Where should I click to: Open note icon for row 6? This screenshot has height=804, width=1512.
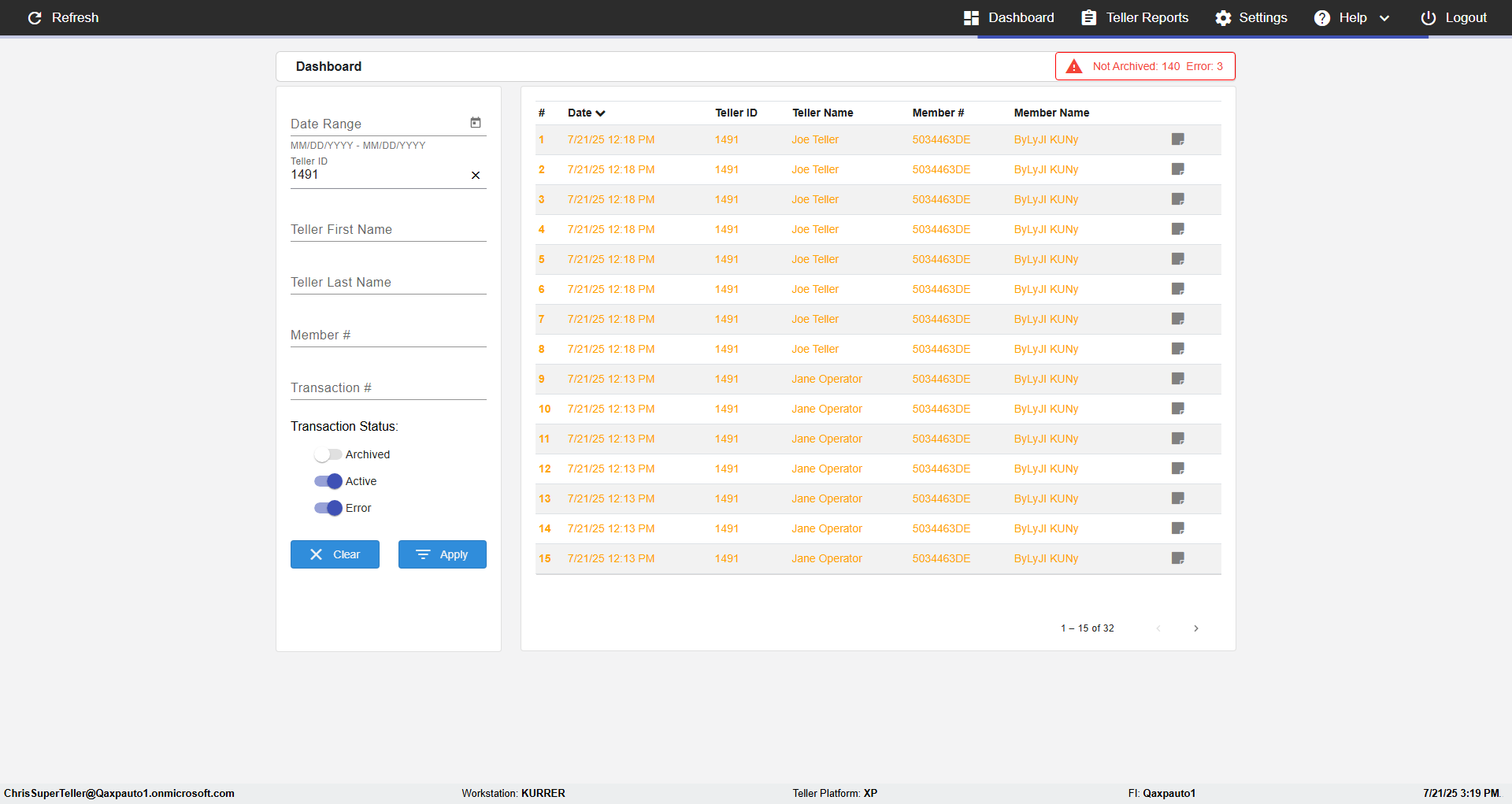pyautogui.click(x=1178, y=289)
